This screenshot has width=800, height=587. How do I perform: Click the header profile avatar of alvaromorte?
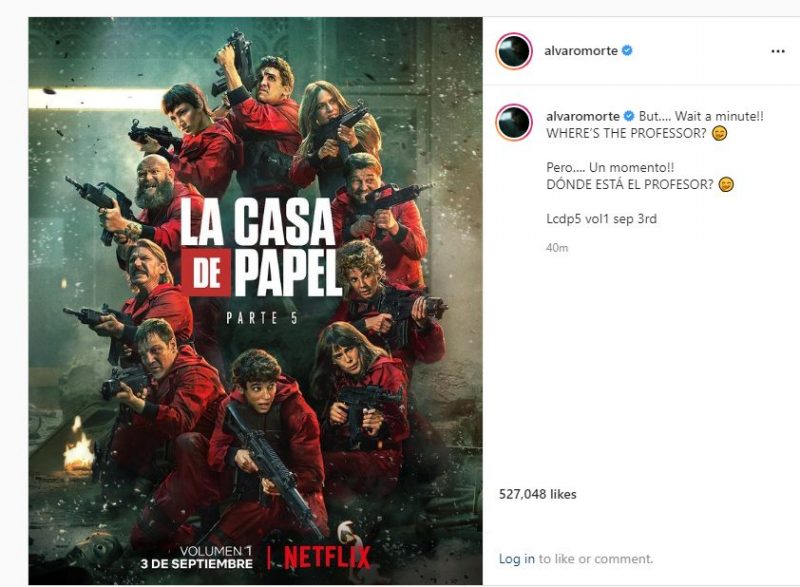[x=514, y=50]
